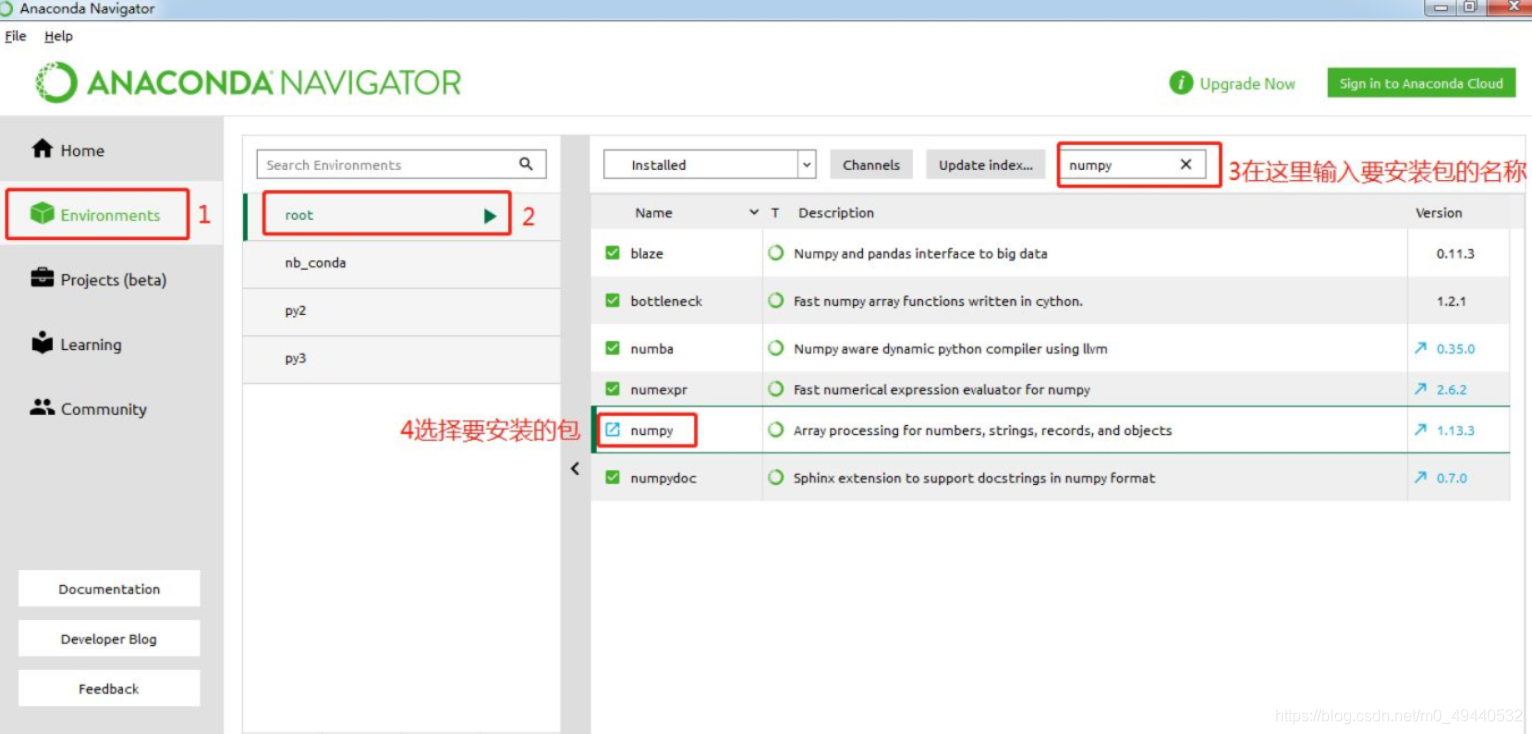Click the blaze row type circle icon
The width and height of the screenshot is (1532, 734).
tap(775, 253)
